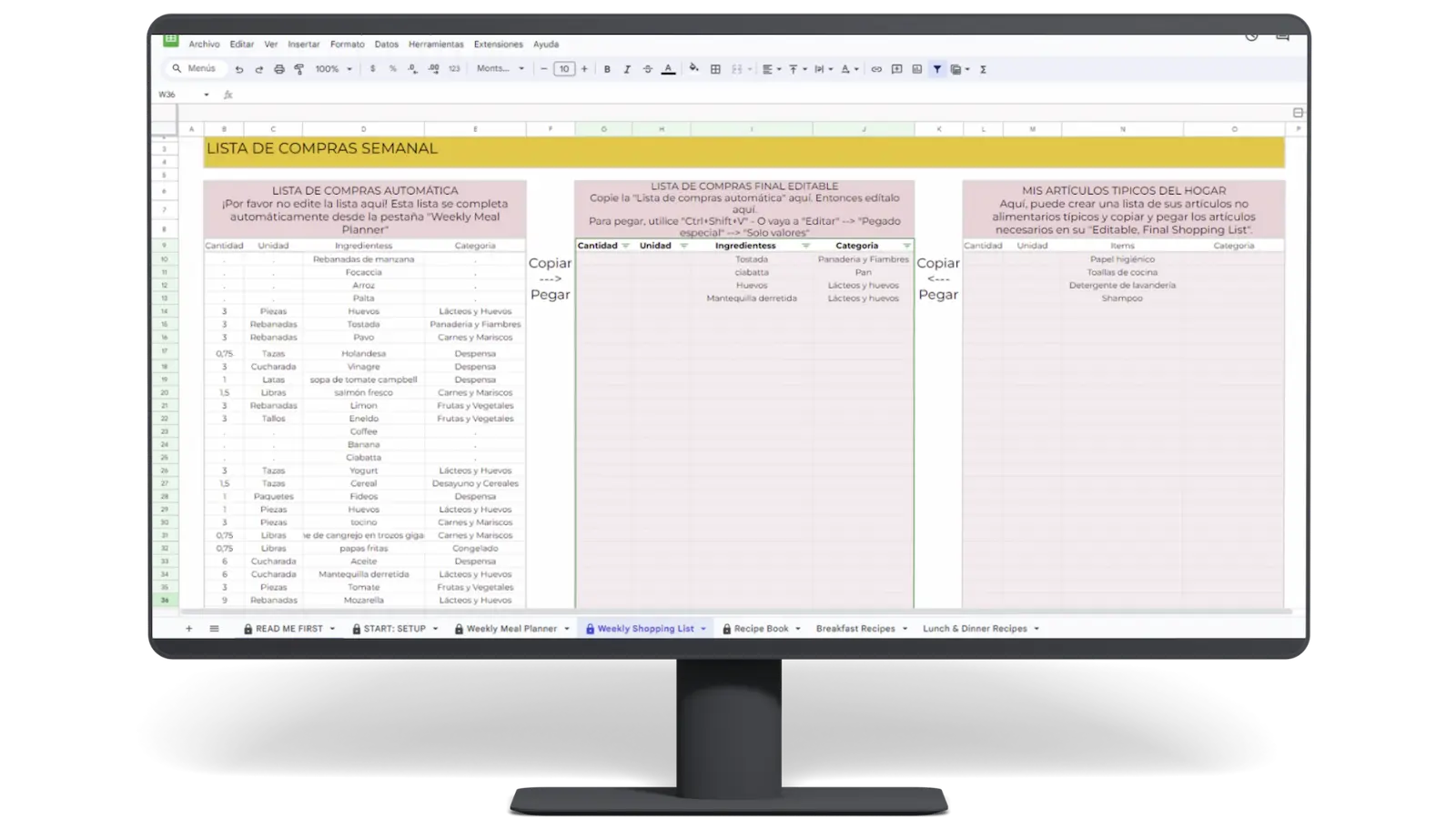Open the all sheets list button
1456x819 pixels.
click(x=215, y=629)
